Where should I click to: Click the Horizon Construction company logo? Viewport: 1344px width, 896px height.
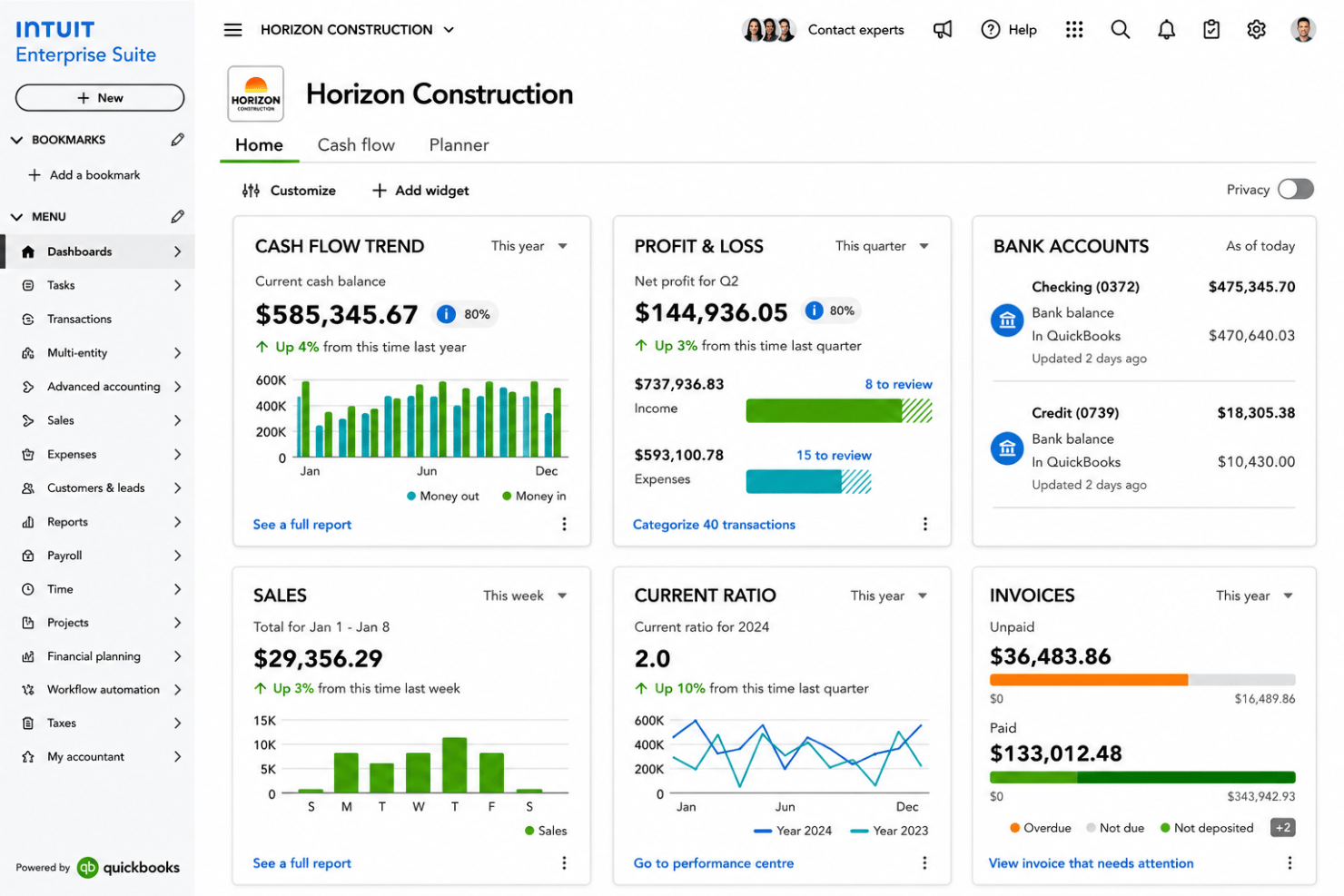click(x=255, y=94)
